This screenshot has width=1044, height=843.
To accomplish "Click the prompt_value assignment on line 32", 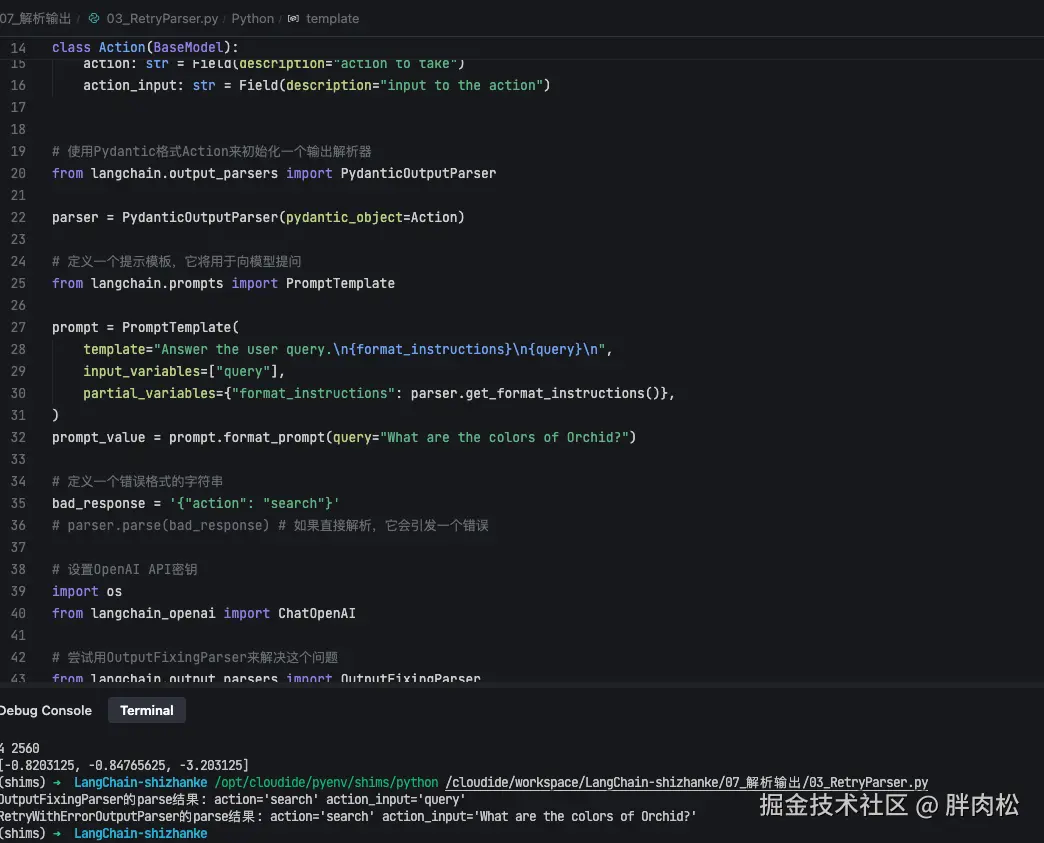I will tap(343, 437).
